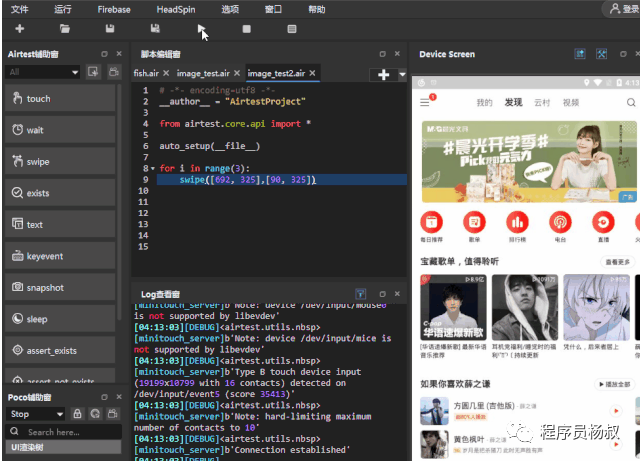The image size is (640, 461).
Task: Switch to the image_test.air tab
Action: tap(204, 73)
